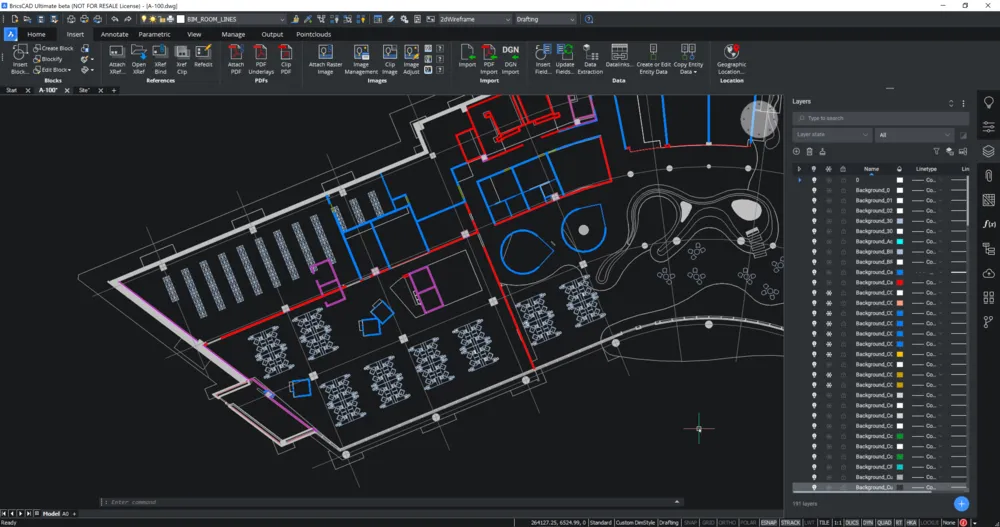Screen dimensions: 1000x527
Task: Expand the Layer state dropdown
Action: tap(832, 134)
